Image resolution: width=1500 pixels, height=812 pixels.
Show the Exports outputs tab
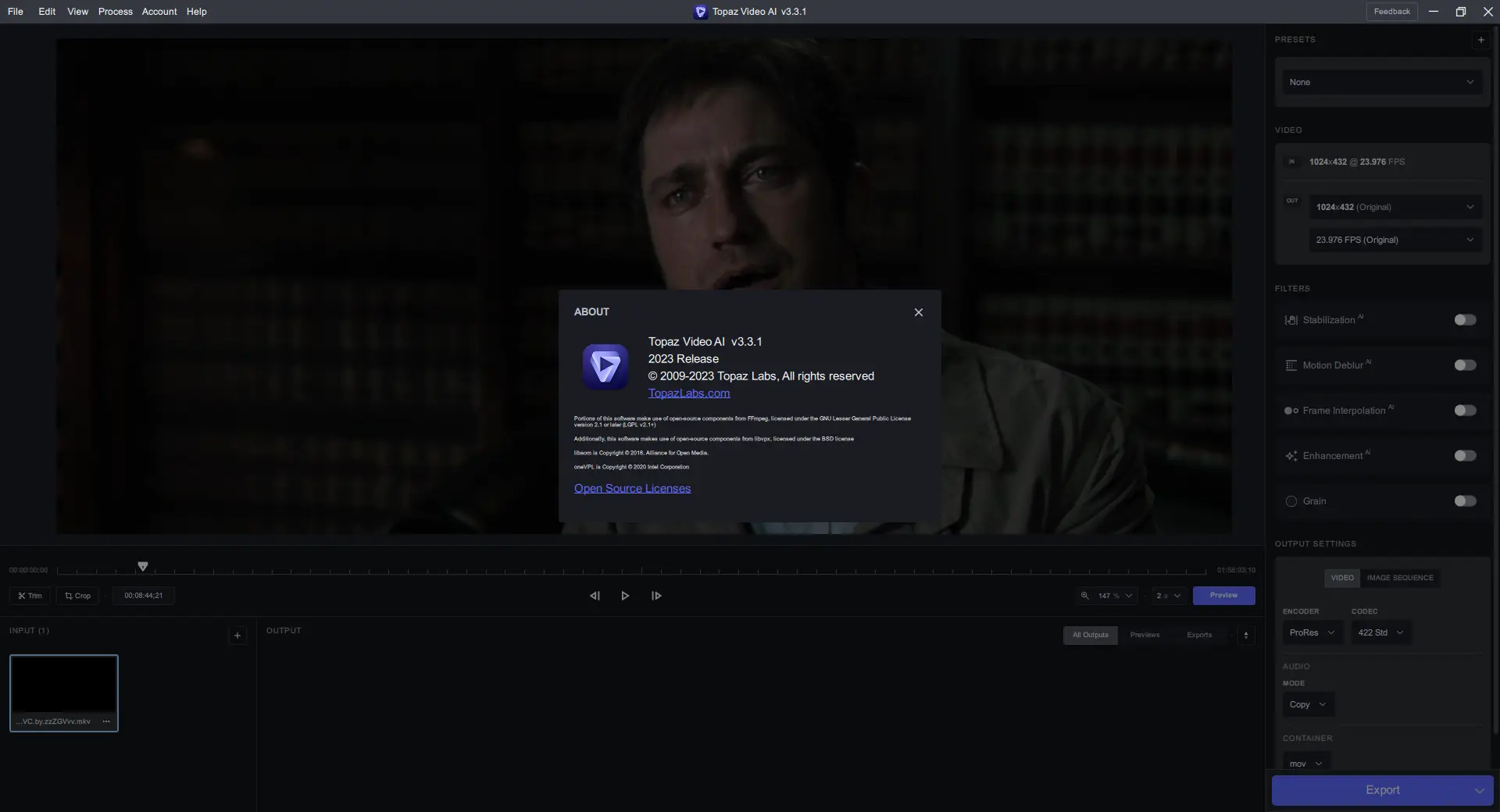1199,636
